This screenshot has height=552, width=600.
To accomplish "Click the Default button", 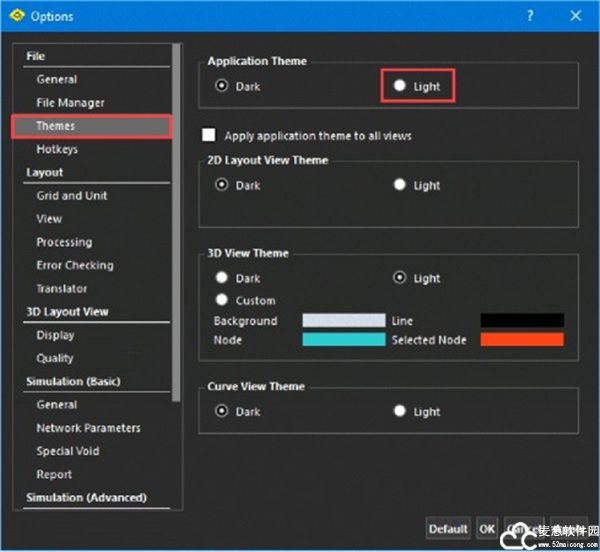I will pos(448,528).
